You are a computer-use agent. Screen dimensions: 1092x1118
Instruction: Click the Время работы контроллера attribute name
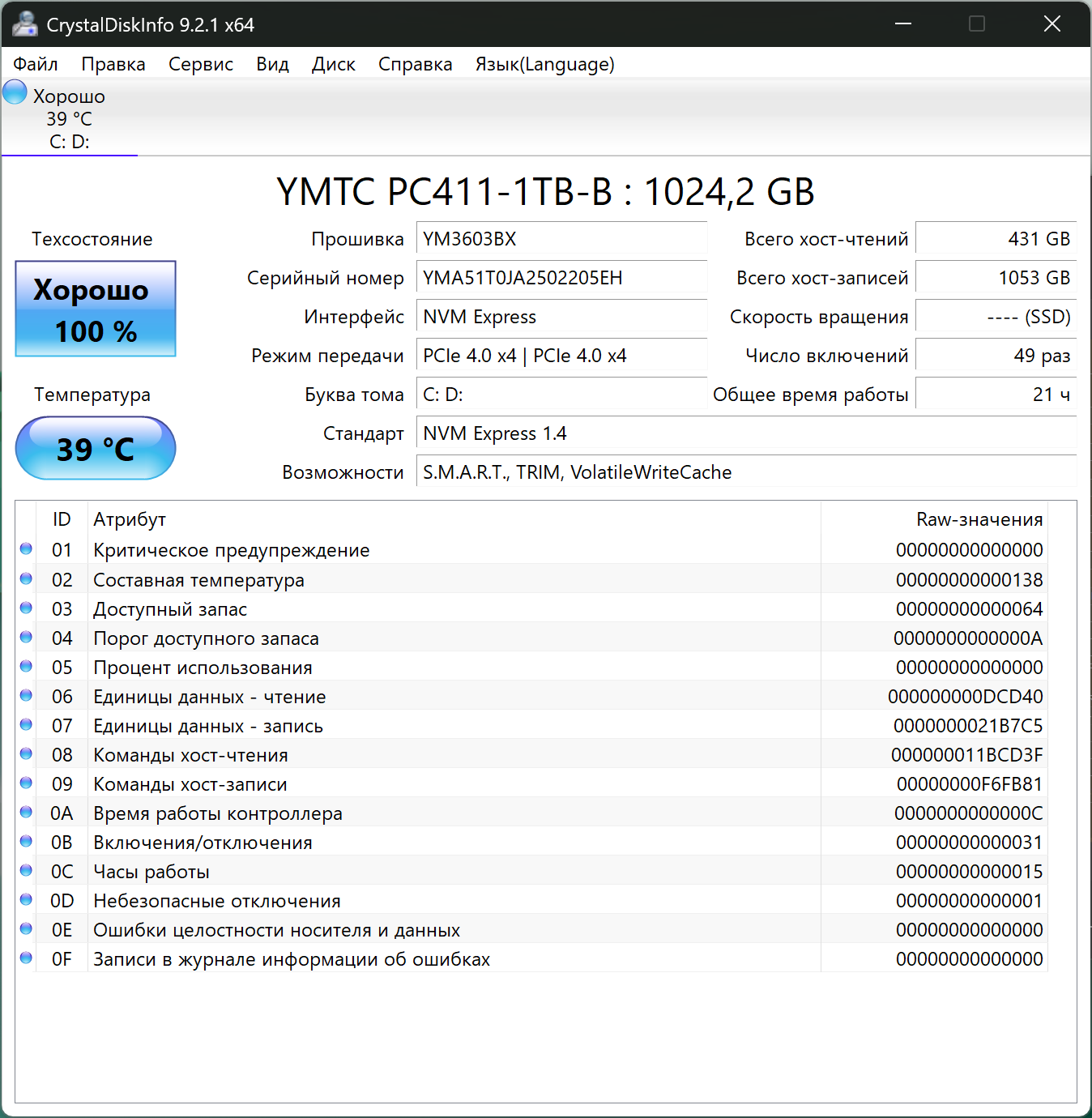217,813
